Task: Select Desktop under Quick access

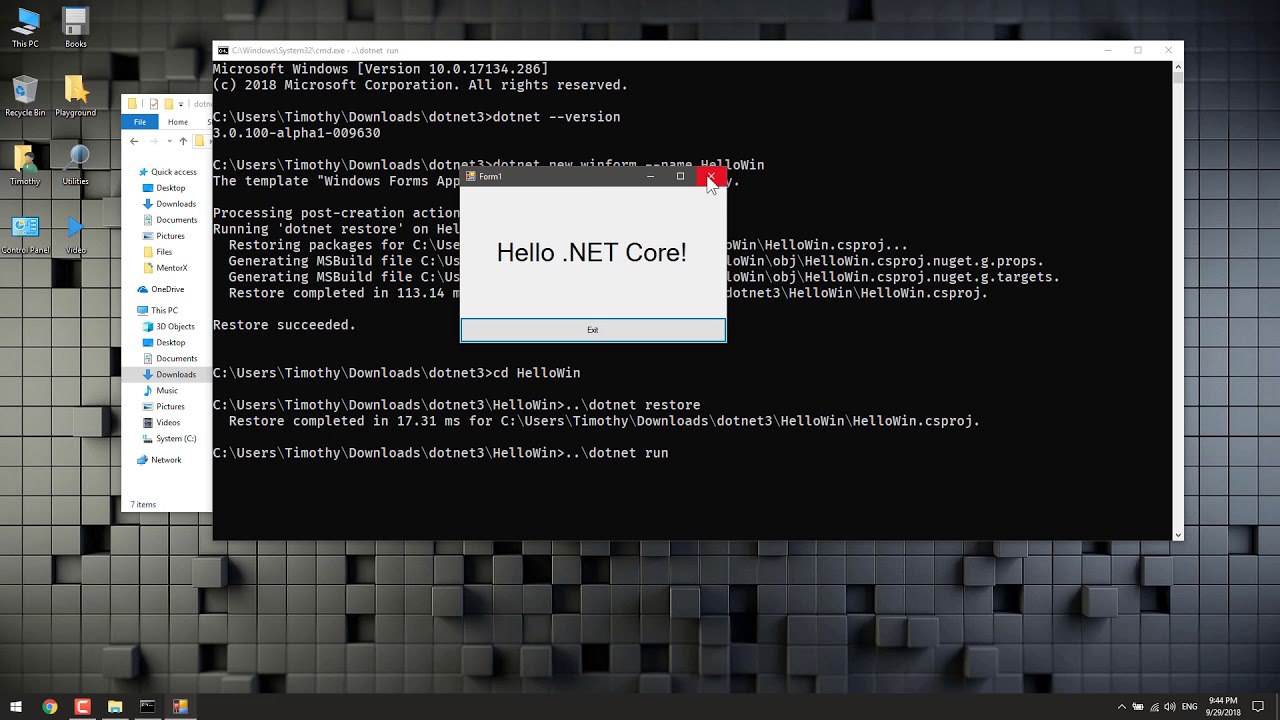Action: [164, 188]
